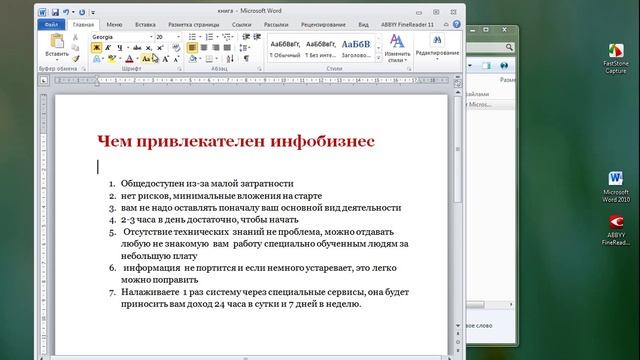640x360 pixels.
Task: Expand the styles gallery more arrow
Action: [378, 58]
